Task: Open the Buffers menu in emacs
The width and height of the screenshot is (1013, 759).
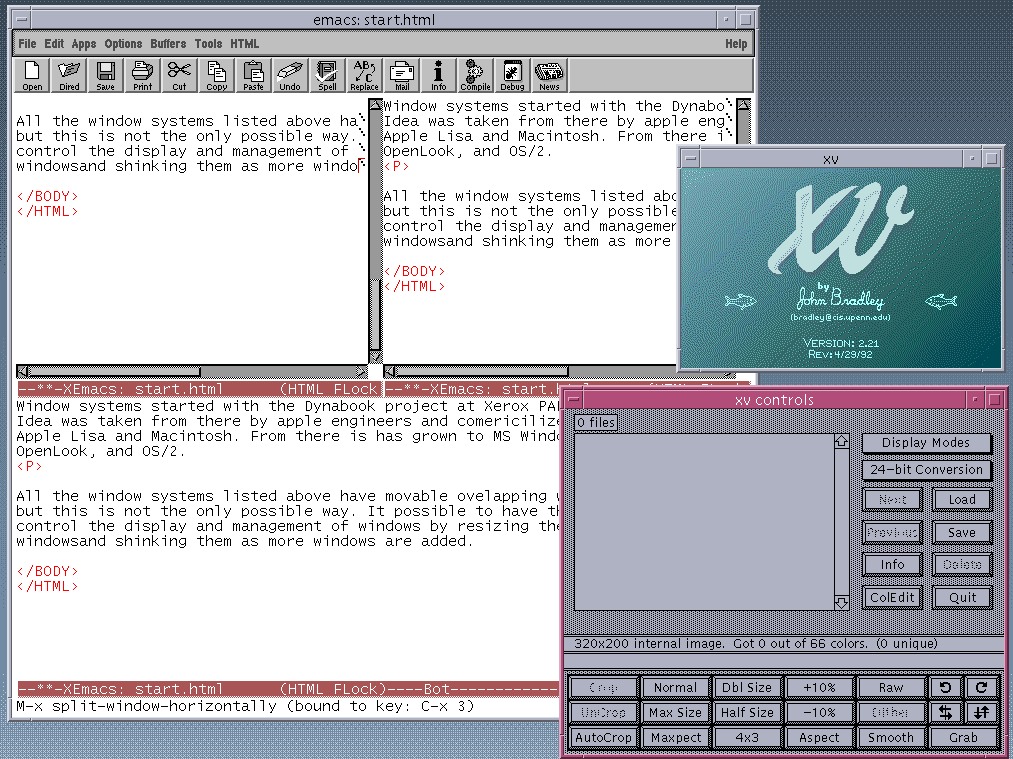Action: (168, 44)
